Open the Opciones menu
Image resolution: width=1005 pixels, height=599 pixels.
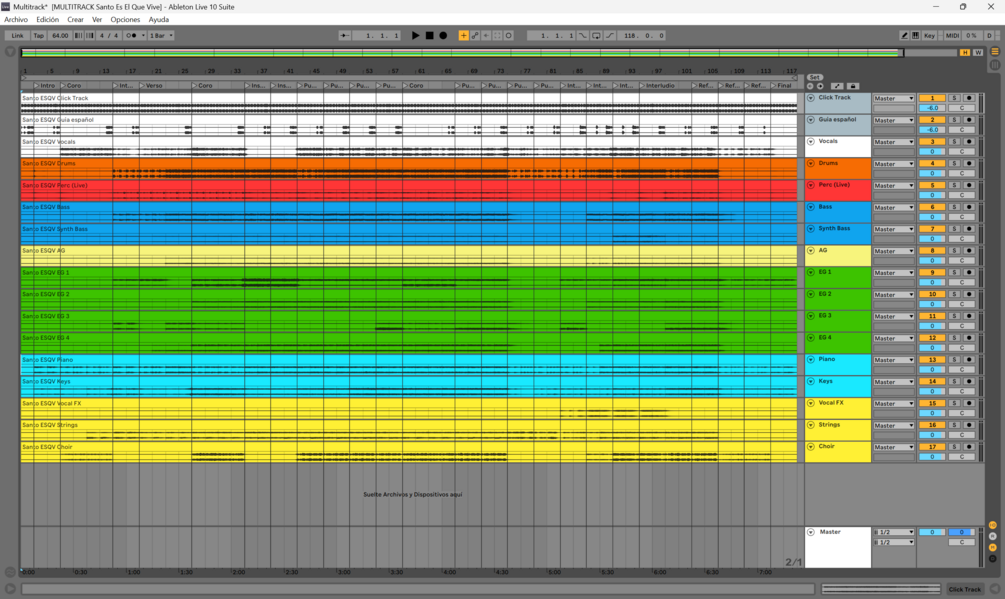(x=125, y=20)
